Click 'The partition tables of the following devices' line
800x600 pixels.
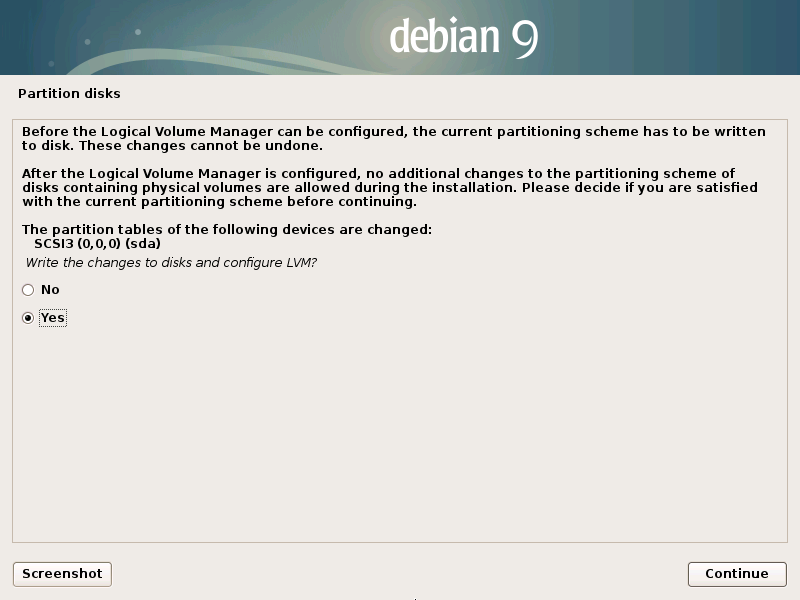[x=227, y=230]
